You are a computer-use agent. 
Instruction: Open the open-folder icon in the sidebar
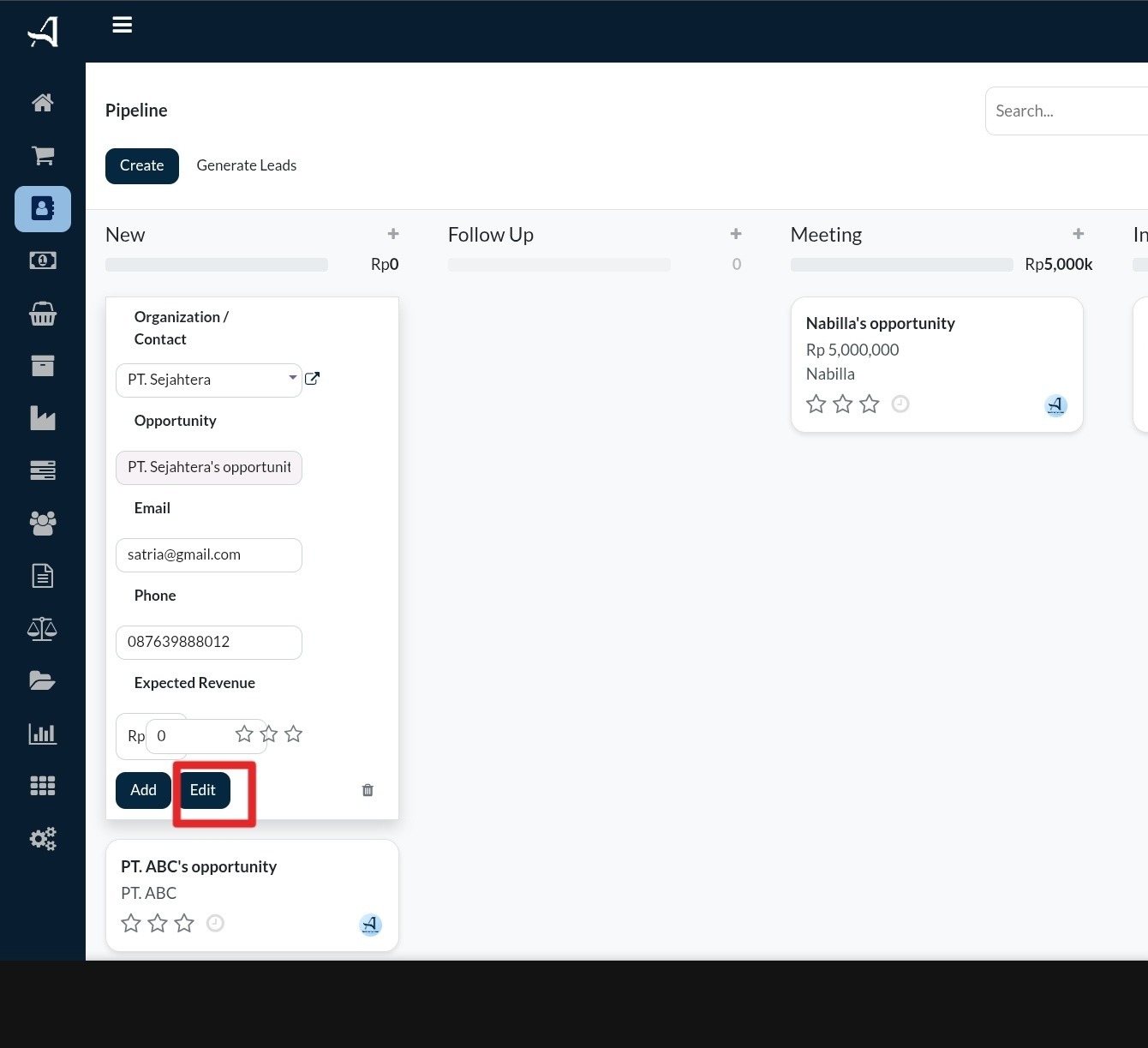click(43, 681)
